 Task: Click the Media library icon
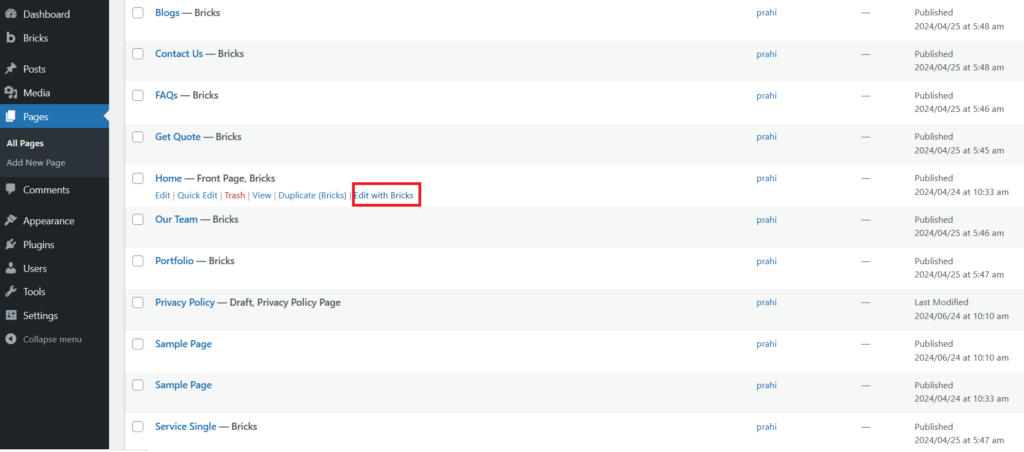tap(10, 93)
